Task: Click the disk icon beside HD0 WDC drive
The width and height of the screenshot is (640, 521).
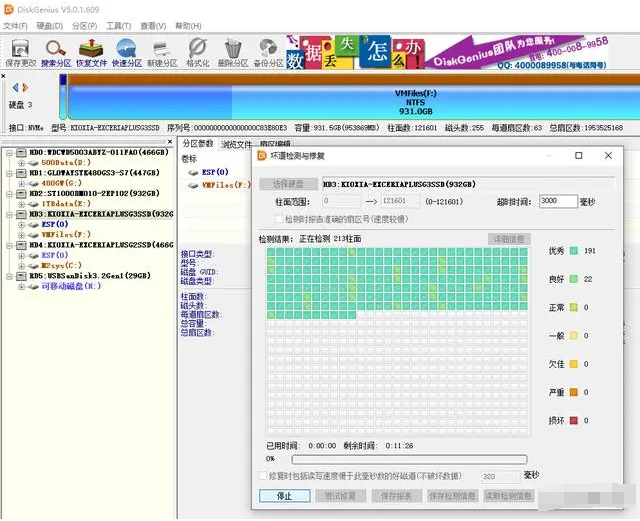Action: click(x=21, y=152)
